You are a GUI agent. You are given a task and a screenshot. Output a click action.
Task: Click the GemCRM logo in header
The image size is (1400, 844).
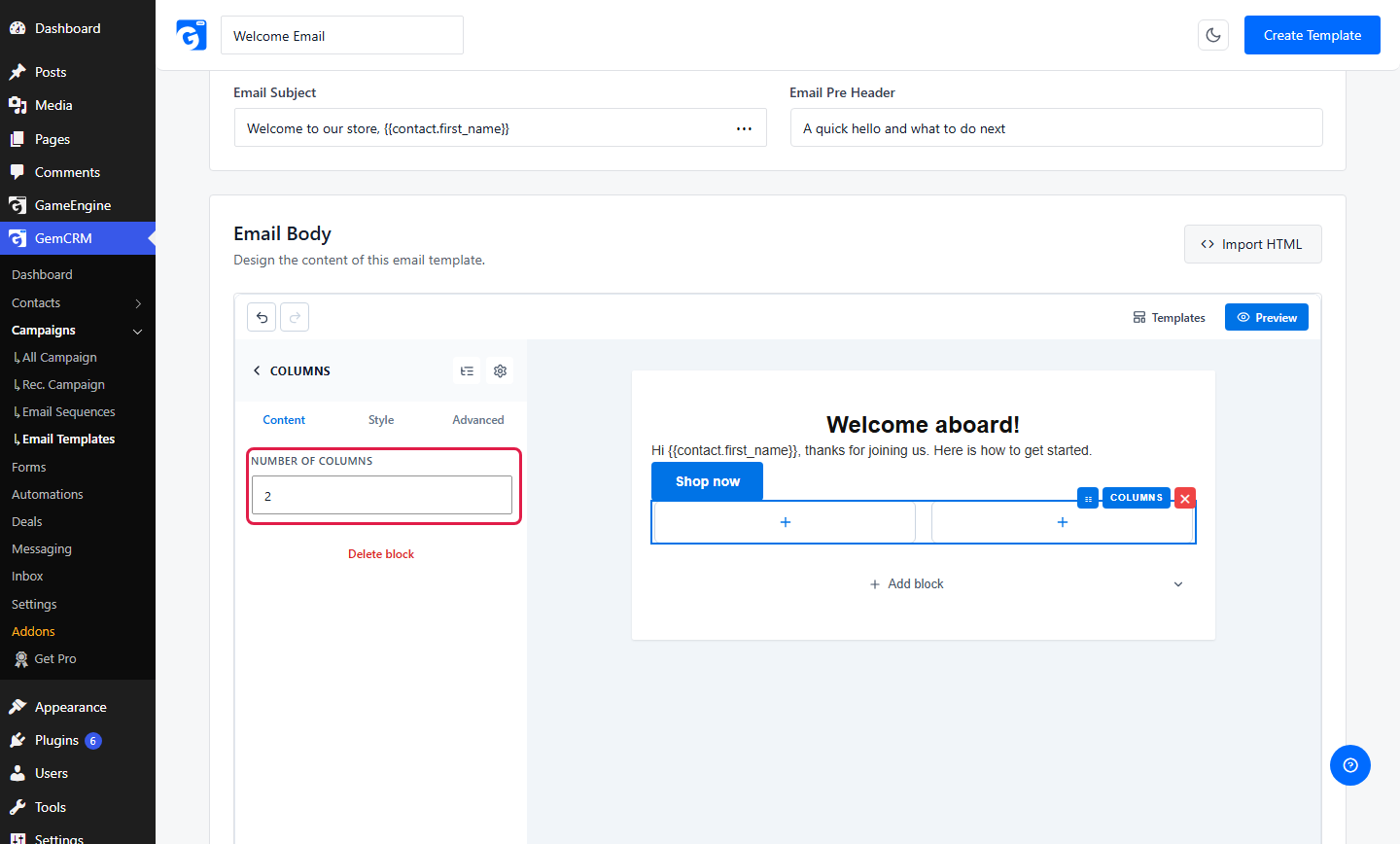click(192, 35)
